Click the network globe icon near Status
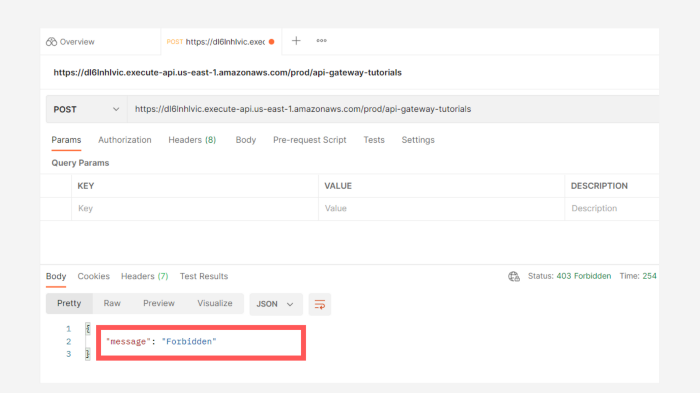The image size is (700, 393). 514,276
